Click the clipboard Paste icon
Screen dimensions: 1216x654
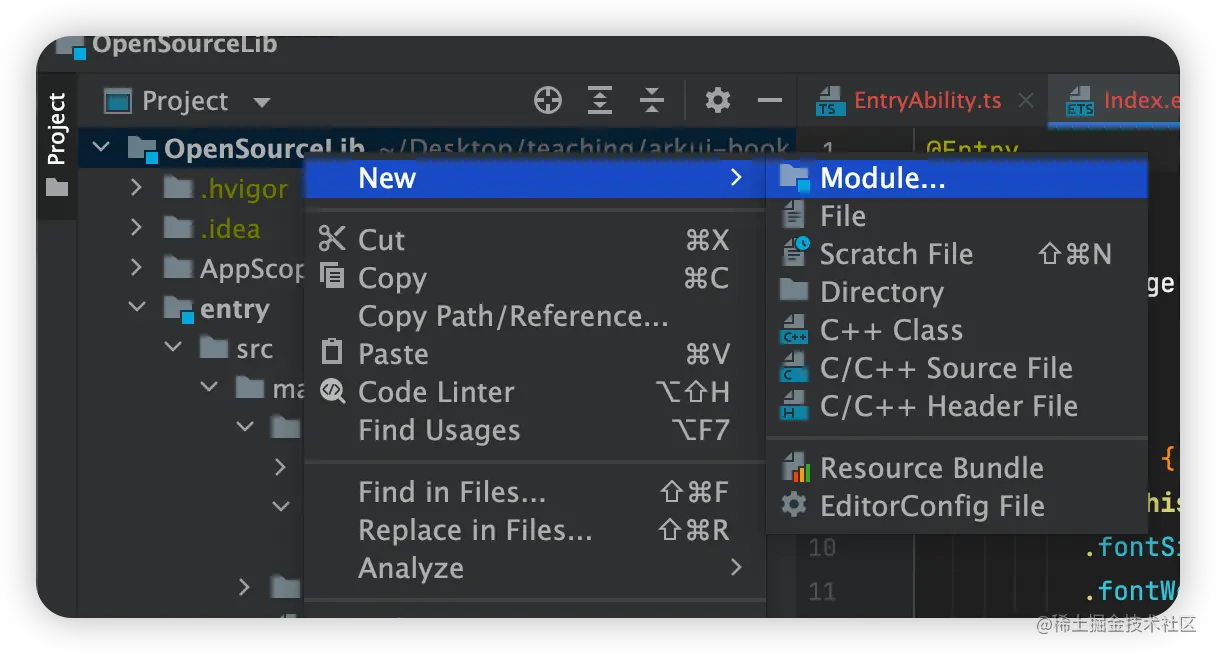(331, 352)
